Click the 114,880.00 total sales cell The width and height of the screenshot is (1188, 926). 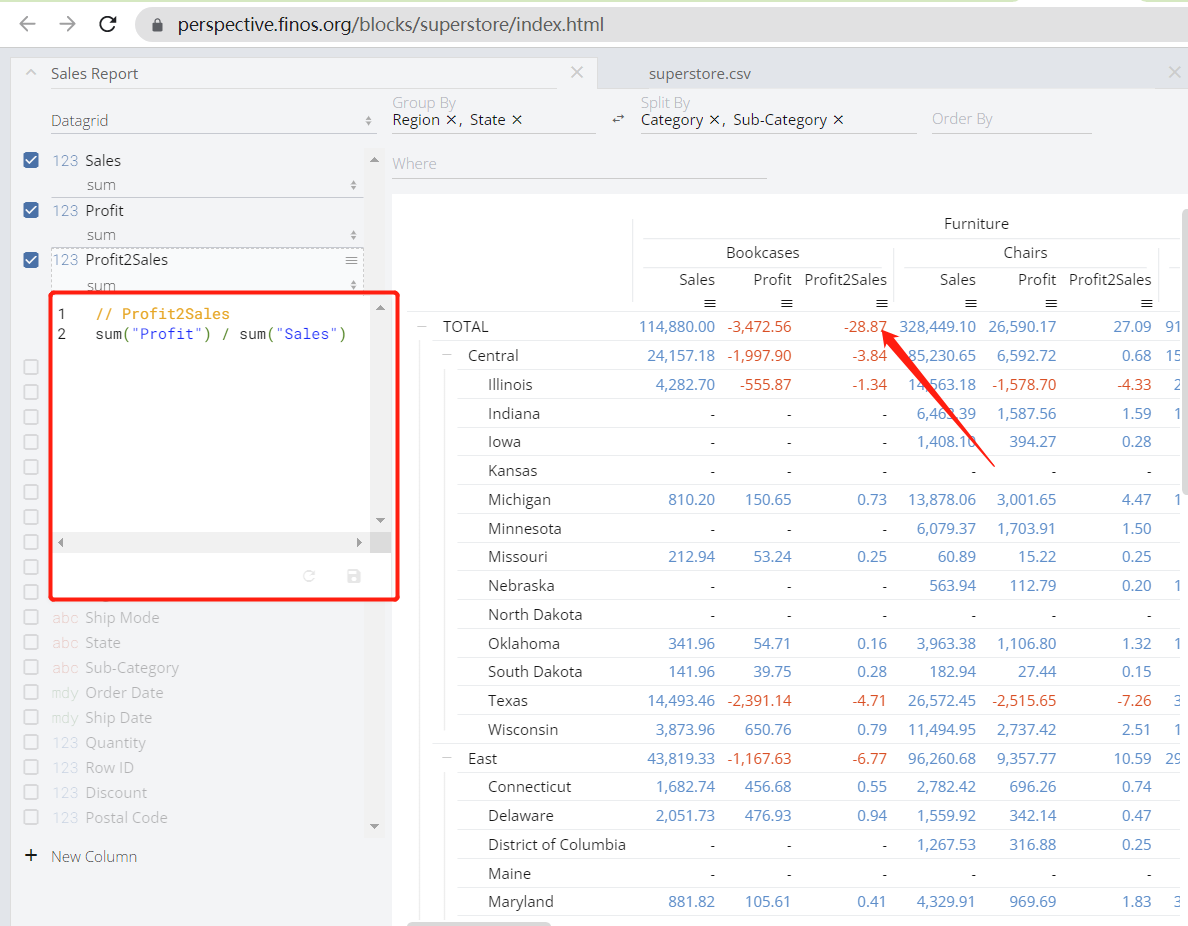(x=677, y=327)
